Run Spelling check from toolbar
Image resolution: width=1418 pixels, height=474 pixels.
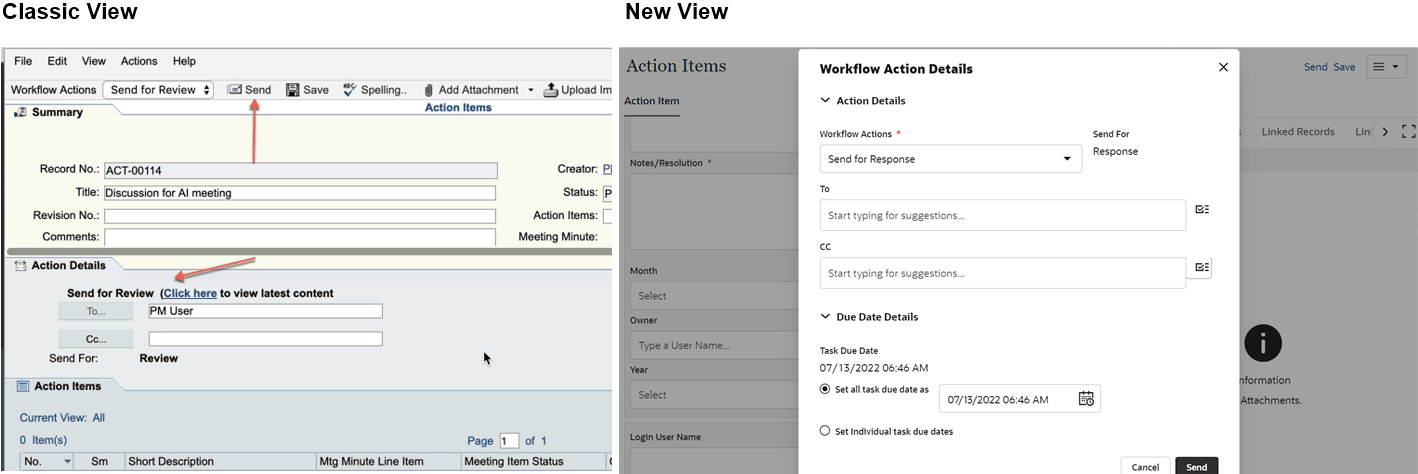click(x=375, y=90)
